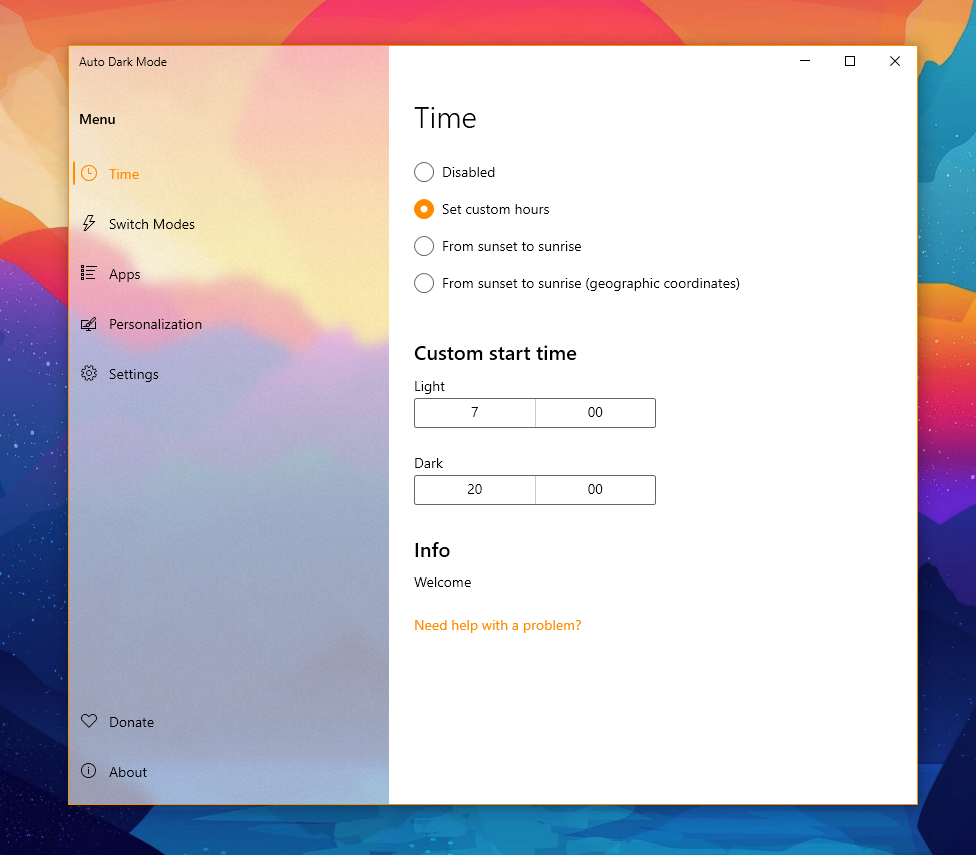The image size is (976, 855).
Task: Select From sunset to sunrise option
Action: pos(424,246)
